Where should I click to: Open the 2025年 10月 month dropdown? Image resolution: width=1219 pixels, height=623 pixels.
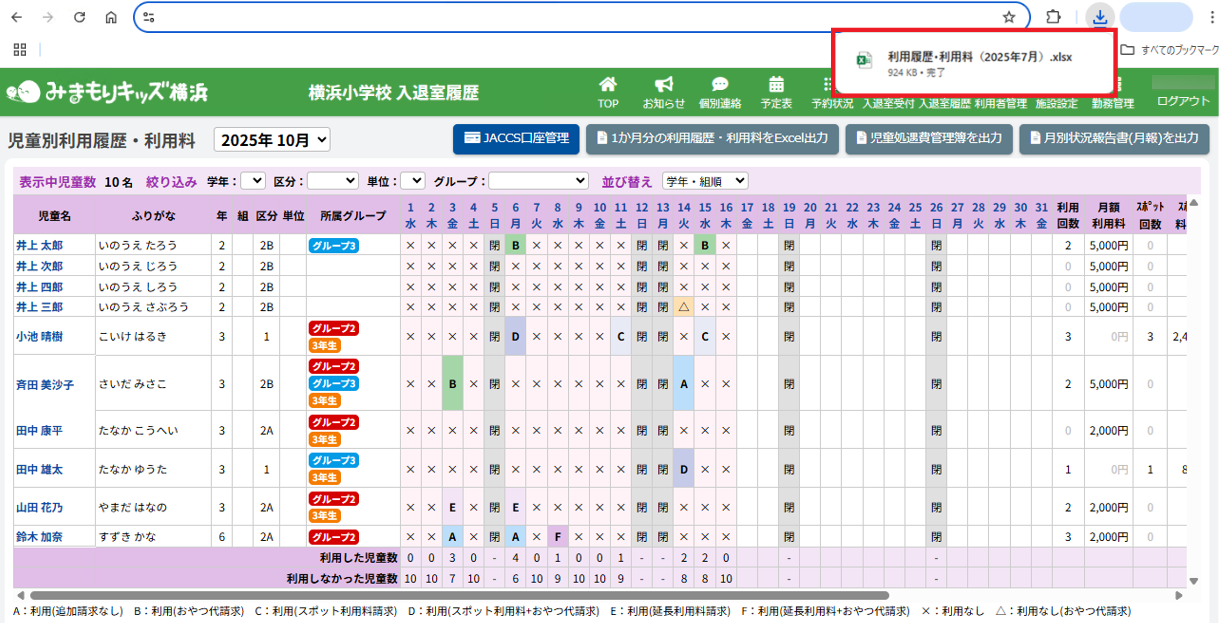click(x=272, y=140)
